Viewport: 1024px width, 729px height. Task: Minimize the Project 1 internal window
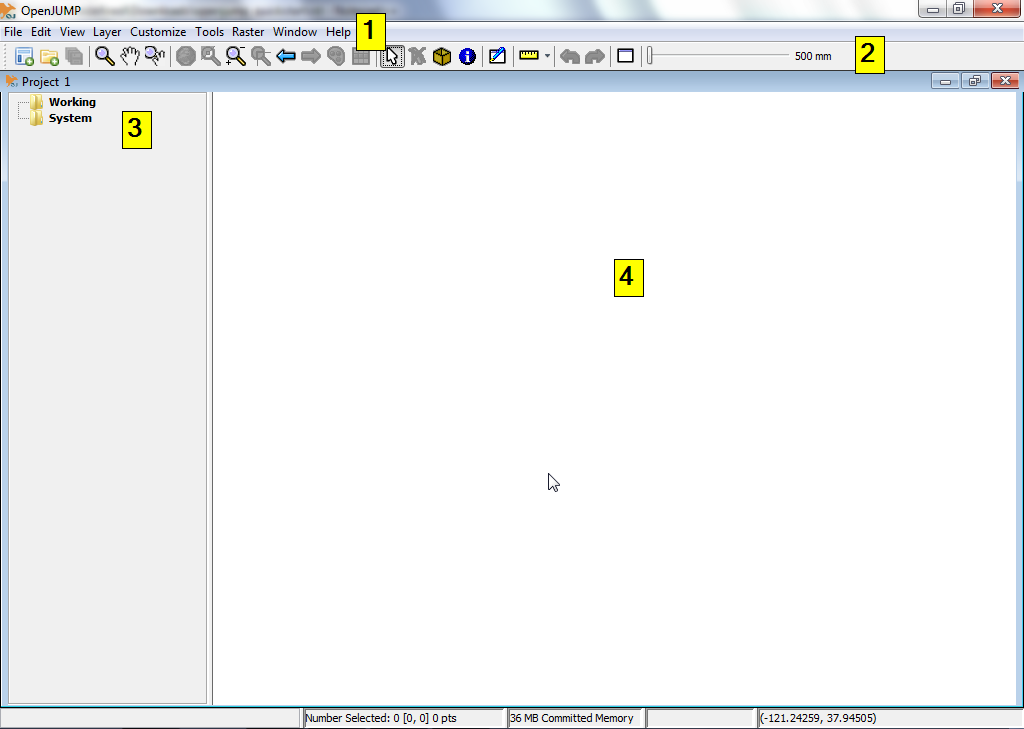[x=945, y=81]
